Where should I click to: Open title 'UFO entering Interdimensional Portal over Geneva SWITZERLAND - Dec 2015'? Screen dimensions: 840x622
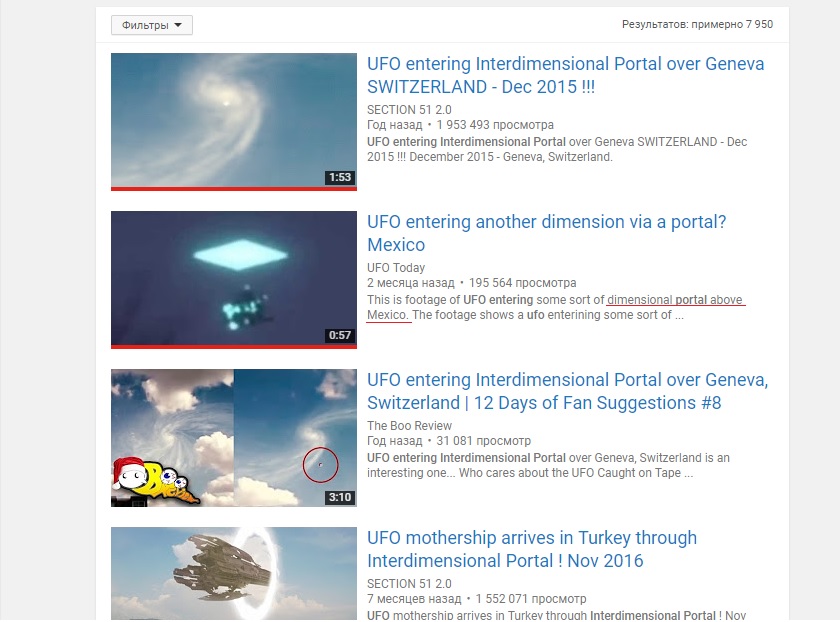[565, 75]
